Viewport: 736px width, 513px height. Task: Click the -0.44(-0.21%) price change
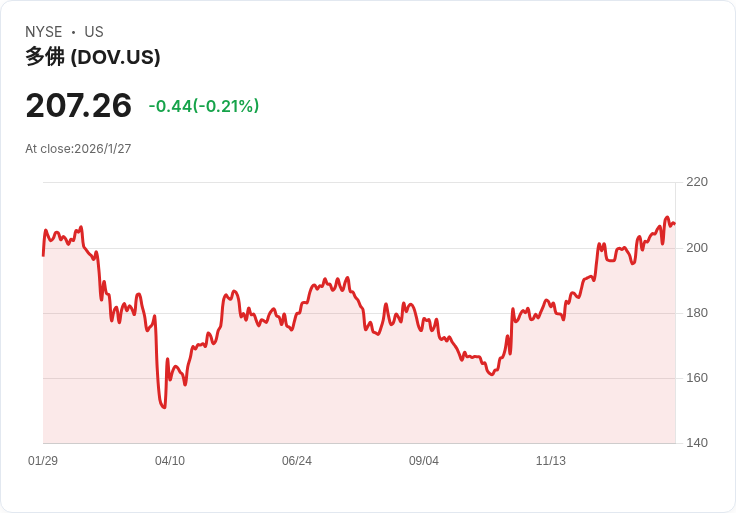204,106
